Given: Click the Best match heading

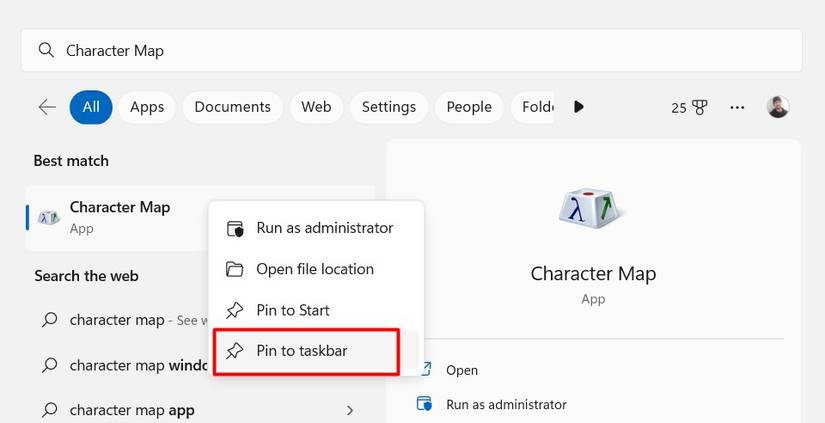Looking at the screenshot, I should pyautogui.click(x=71, y=161).
